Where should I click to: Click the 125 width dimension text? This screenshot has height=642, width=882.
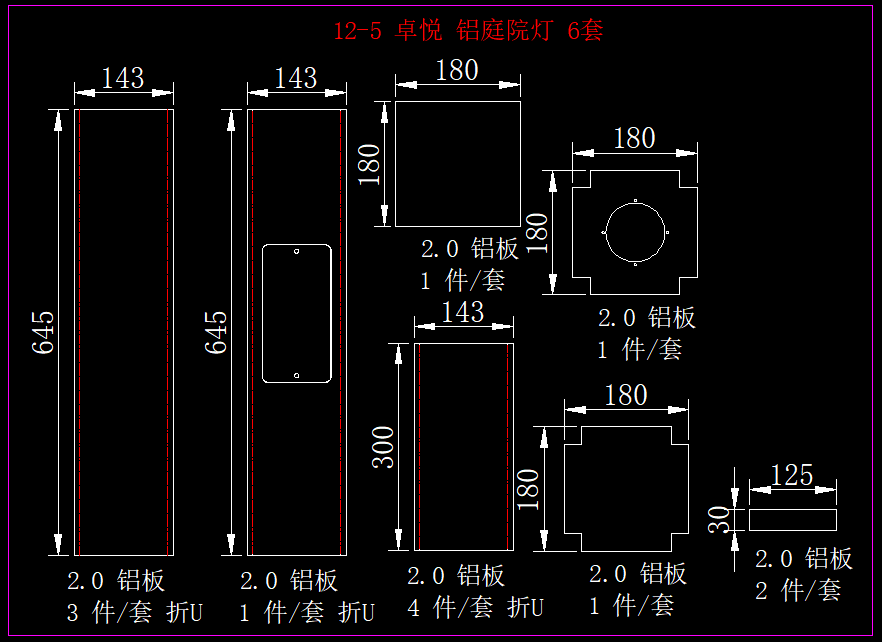coord(793,475)
